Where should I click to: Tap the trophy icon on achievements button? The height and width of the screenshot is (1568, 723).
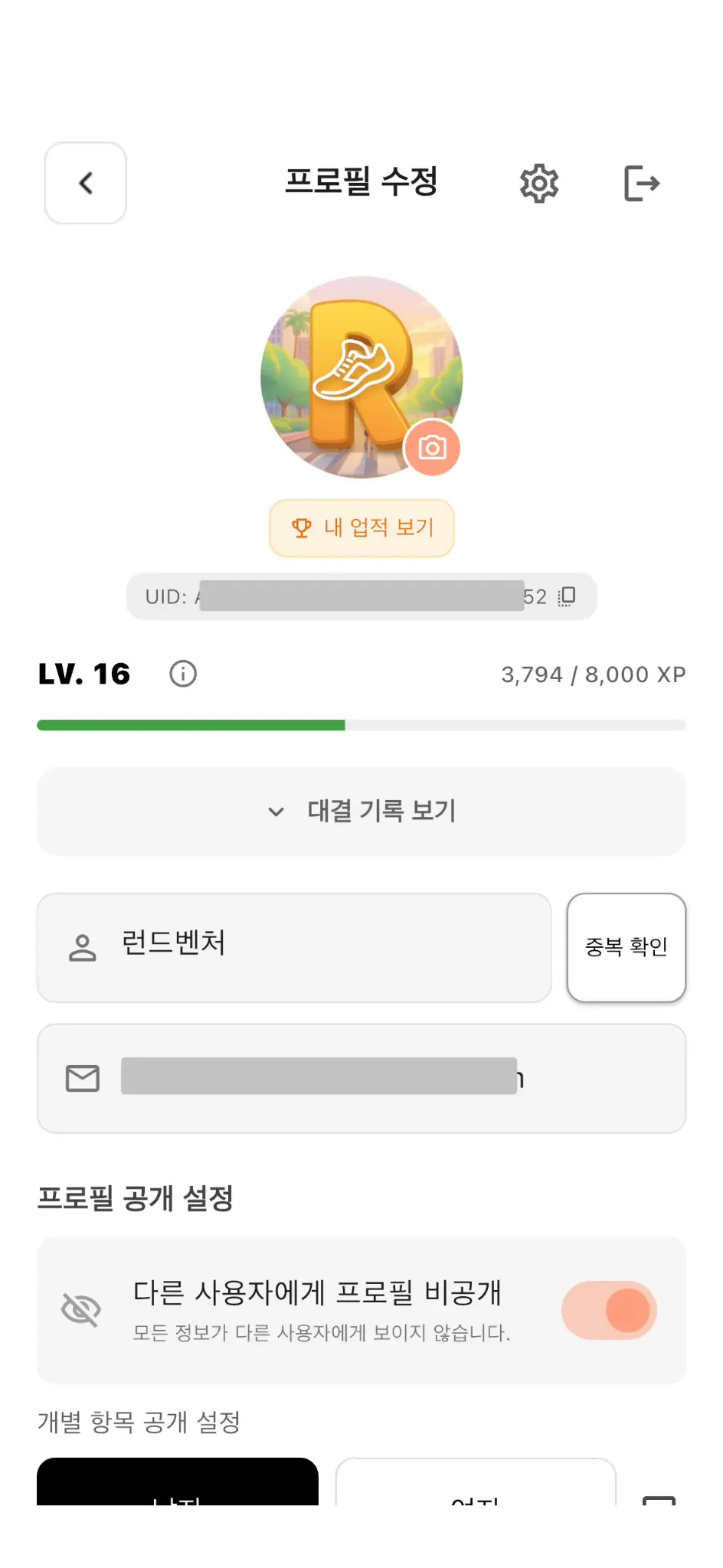302,528
